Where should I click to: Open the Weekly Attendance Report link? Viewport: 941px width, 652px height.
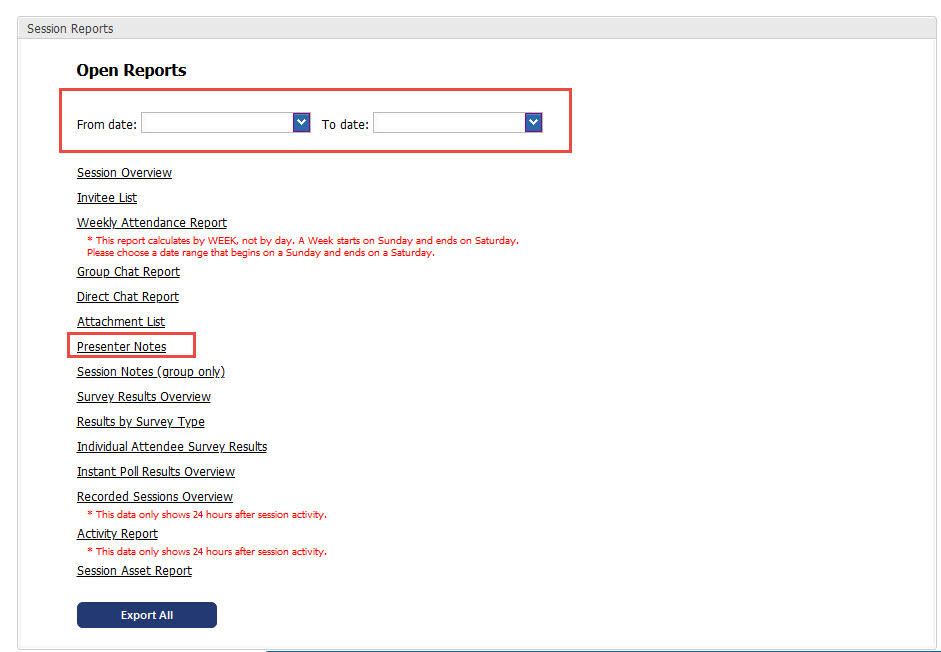pos(152,223)
